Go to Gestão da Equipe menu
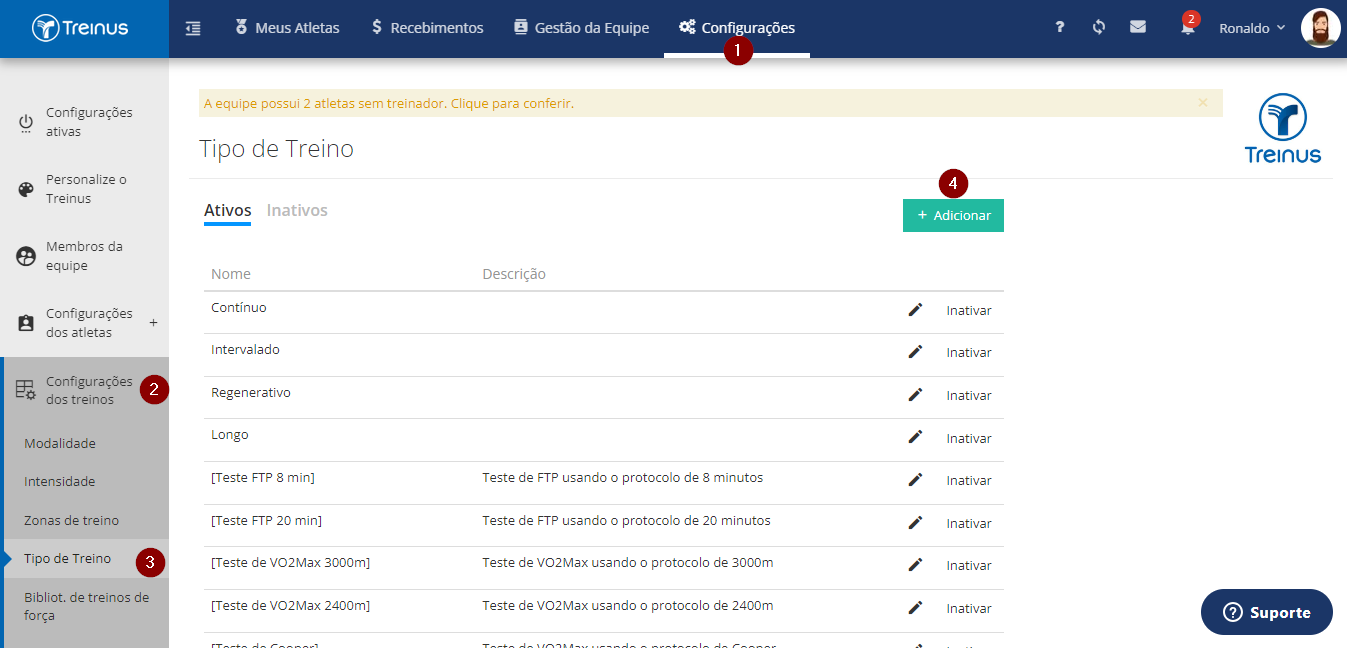The height and width of the screenshot is (648, 1347). 581,28
